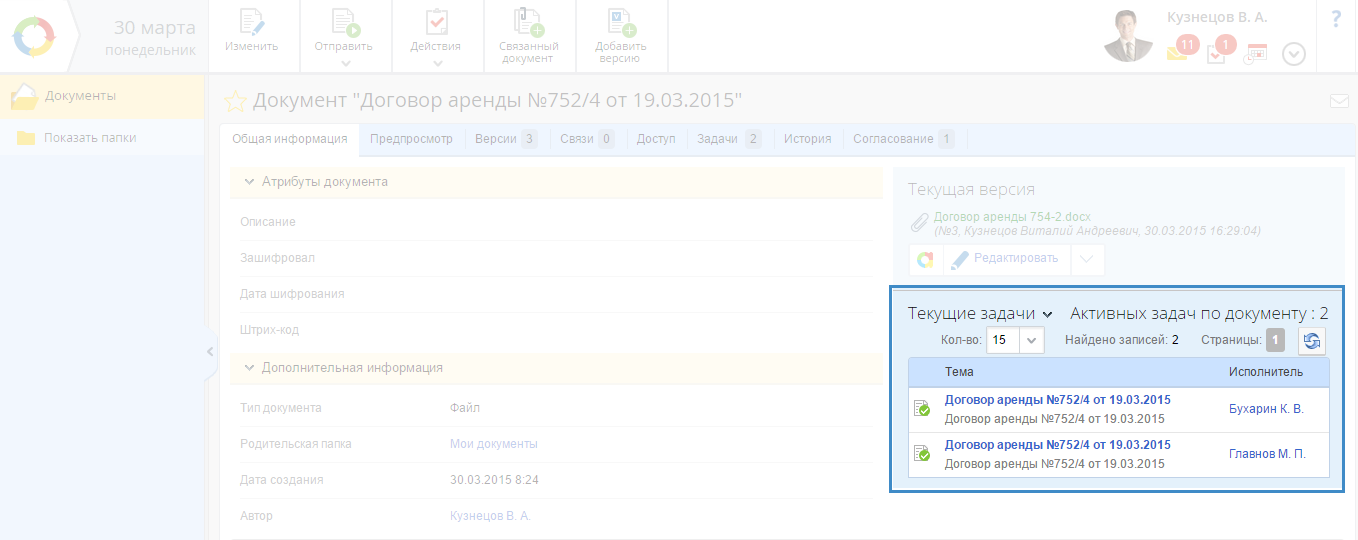Expand the Текущие задачи dropdown
Screen dimensions: 1358x540
point(980,314)
